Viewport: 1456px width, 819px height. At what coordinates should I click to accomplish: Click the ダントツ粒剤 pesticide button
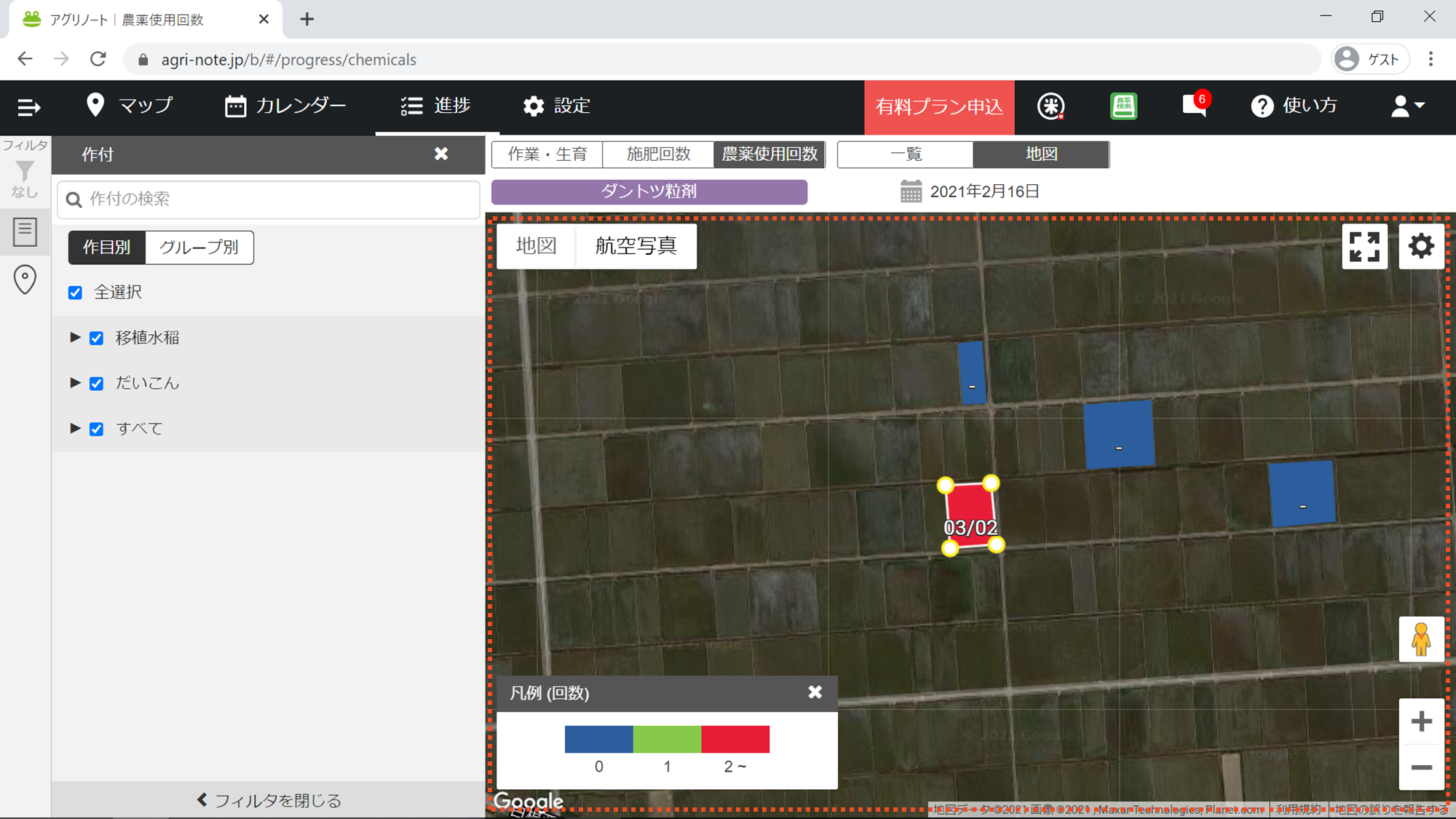649,191
